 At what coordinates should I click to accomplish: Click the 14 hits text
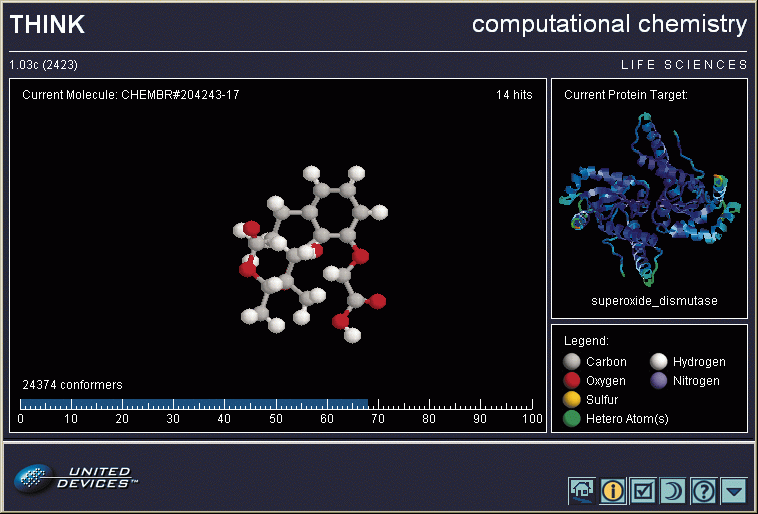tap(514, 95)
